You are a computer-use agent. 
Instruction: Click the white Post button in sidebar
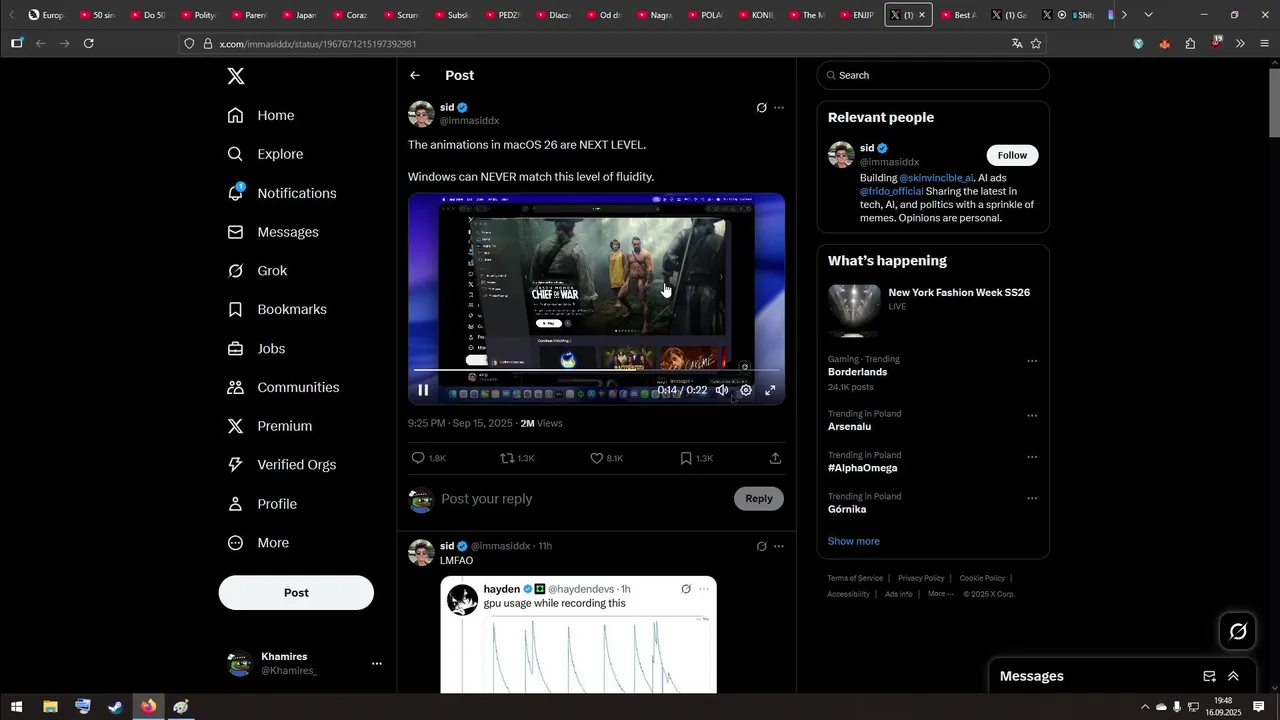296,593
